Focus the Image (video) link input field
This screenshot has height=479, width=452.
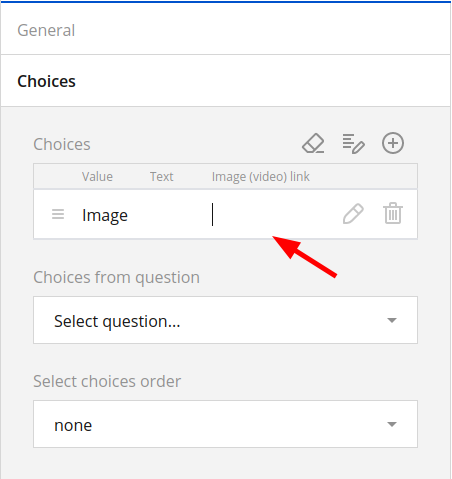click(272, 215)
